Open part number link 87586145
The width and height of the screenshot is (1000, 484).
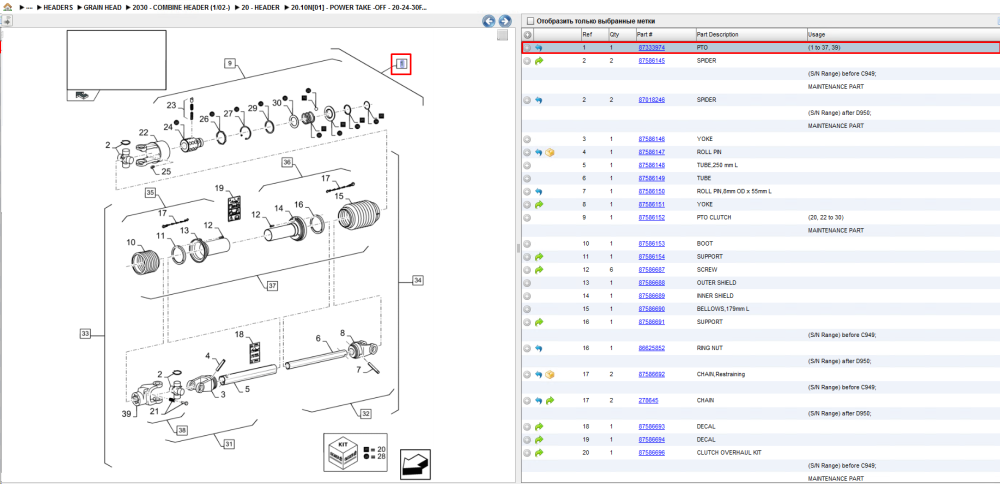point(652,61)
